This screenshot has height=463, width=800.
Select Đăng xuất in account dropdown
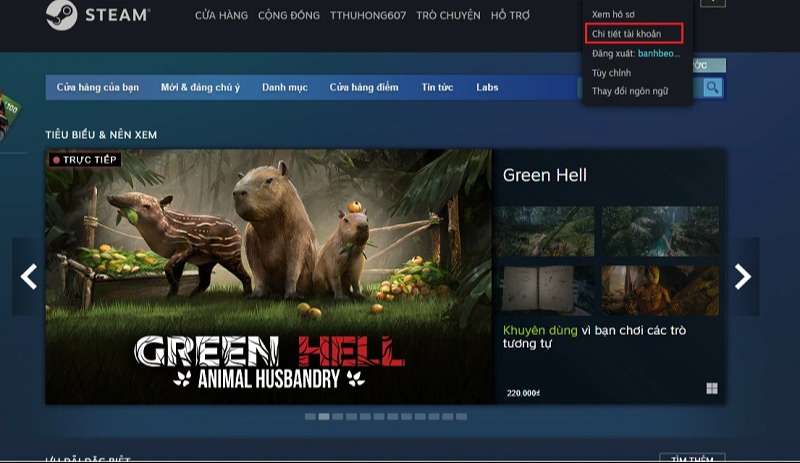point(636,53)
